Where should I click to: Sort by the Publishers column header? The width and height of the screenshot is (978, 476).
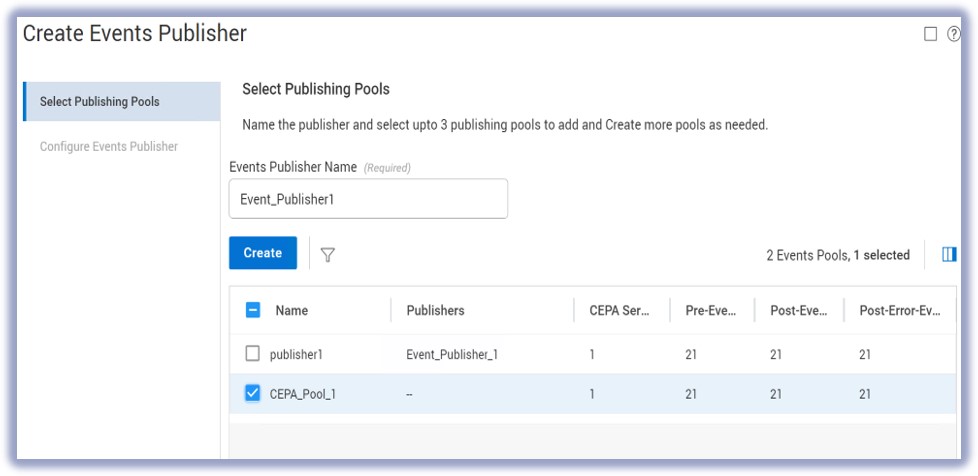(x=435, y=310)
